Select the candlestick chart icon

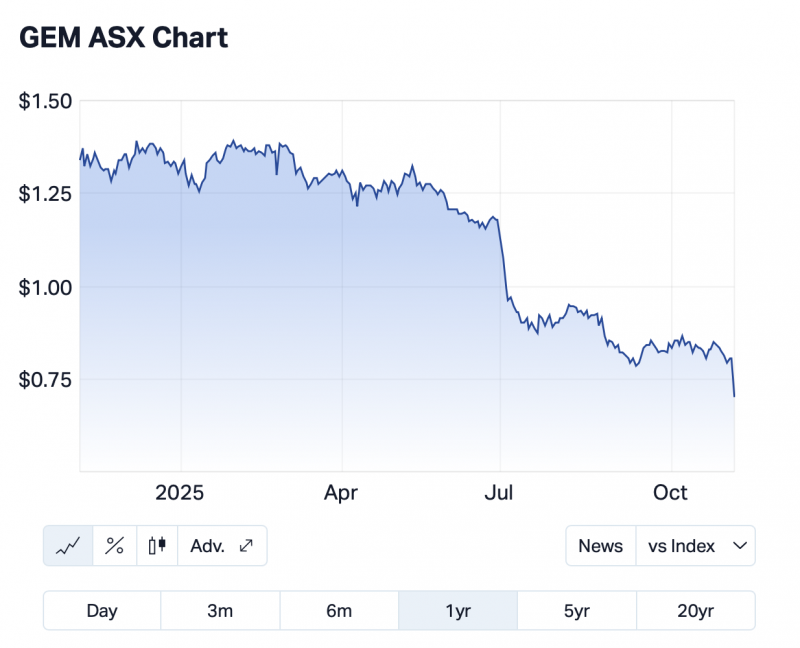pyautogui.click(x=156, y=546)
